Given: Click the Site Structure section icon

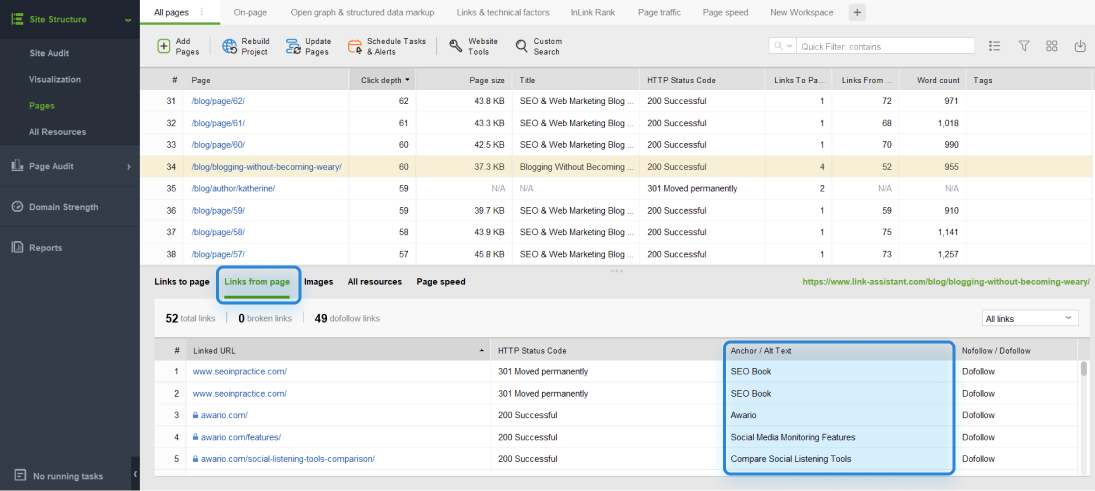Looking at the screenshot, I should click(17, 19).
